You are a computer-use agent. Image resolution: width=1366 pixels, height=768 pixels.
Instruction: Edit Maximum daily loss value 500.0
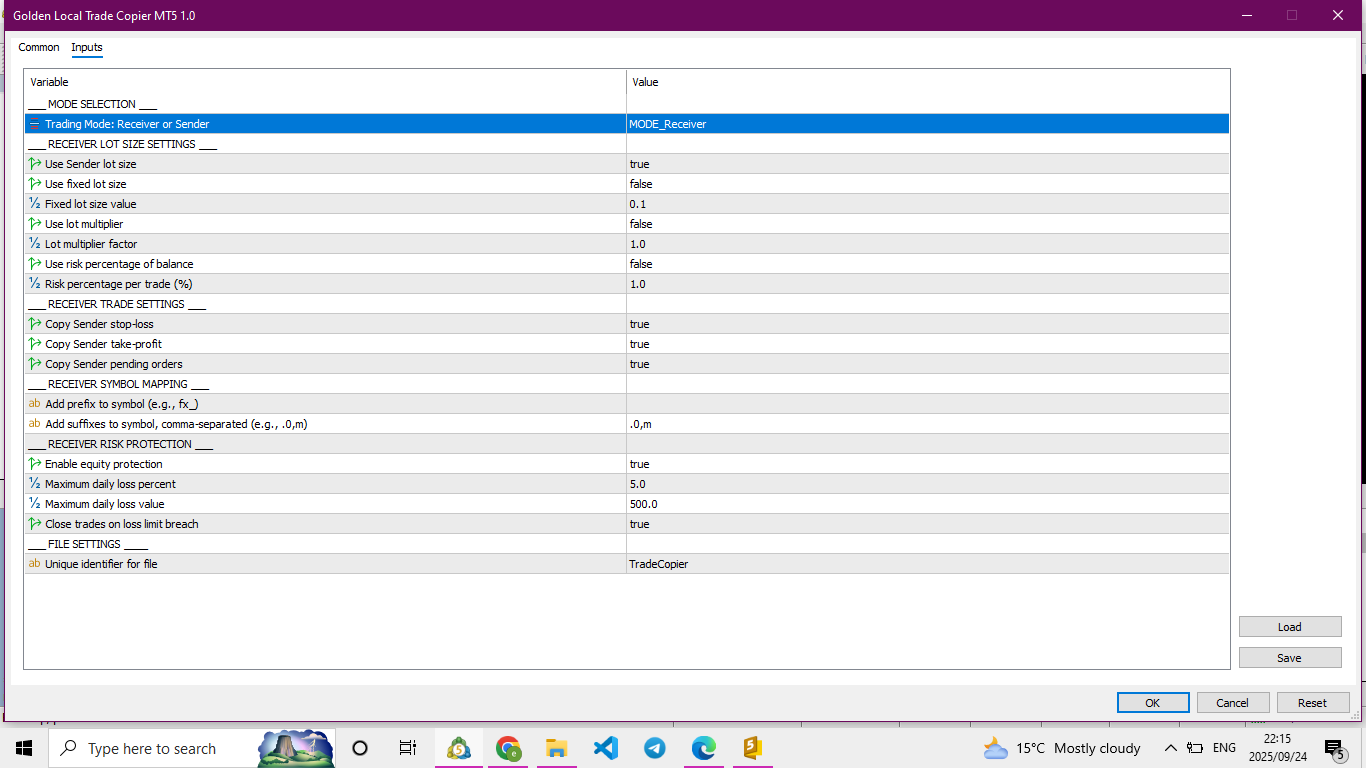click(x=927, y=504)
